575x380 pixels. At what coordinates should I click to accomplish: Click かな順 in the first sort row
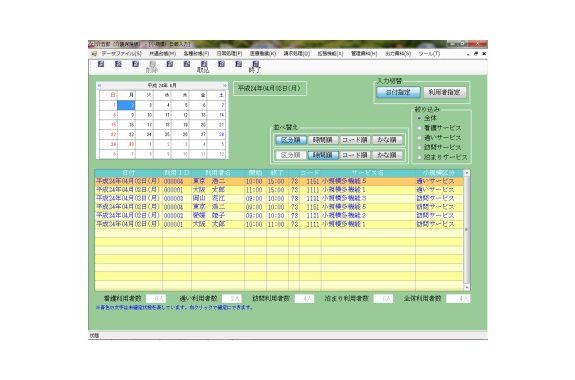(387, 140)
